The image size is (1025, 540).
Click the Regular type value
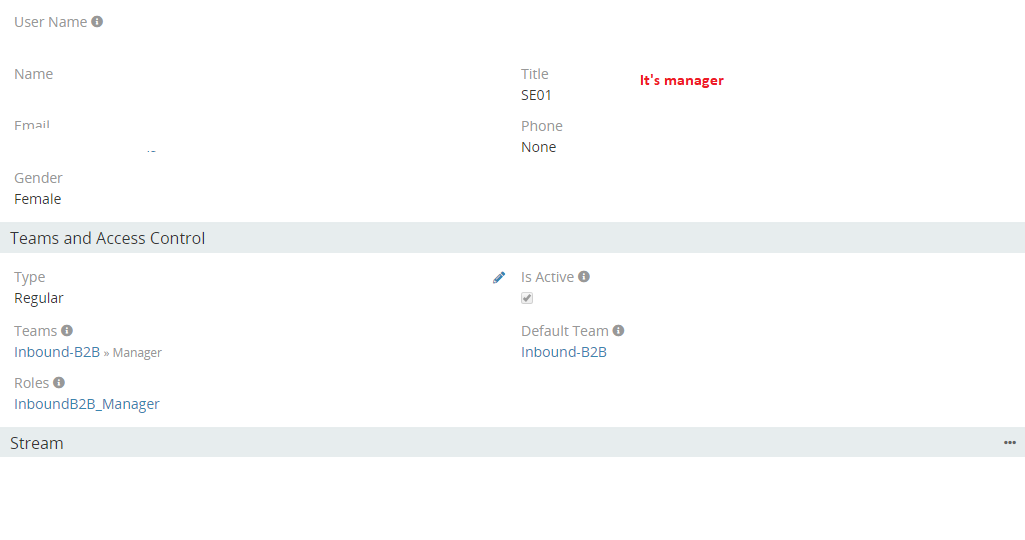pos(39,298)
